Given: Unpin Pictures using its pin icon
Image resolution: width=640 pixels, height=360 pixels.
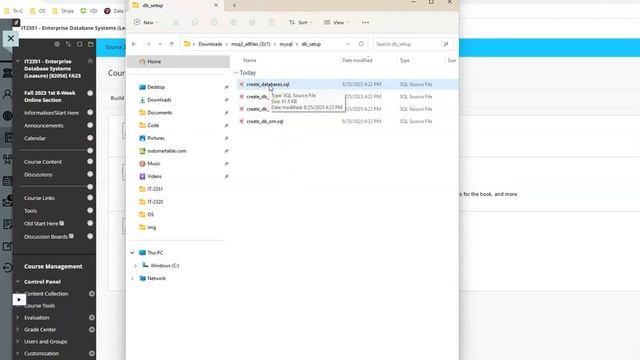Looking at the screenshot, I should 226,138.
